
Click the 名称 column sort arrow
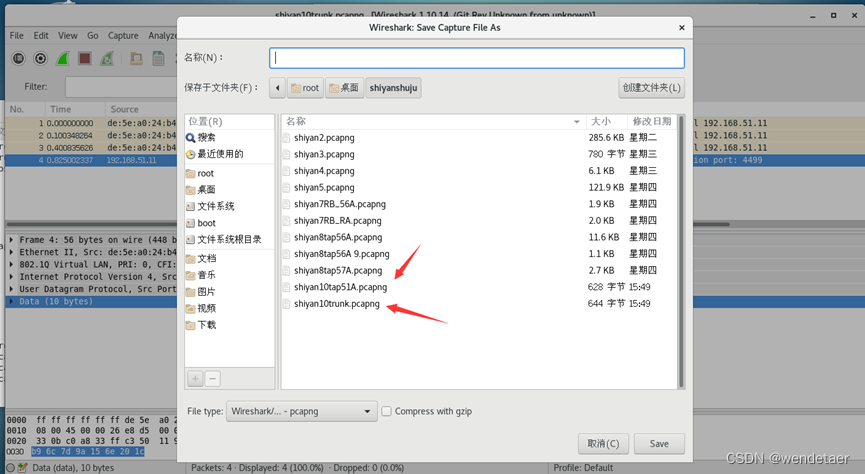576,121
